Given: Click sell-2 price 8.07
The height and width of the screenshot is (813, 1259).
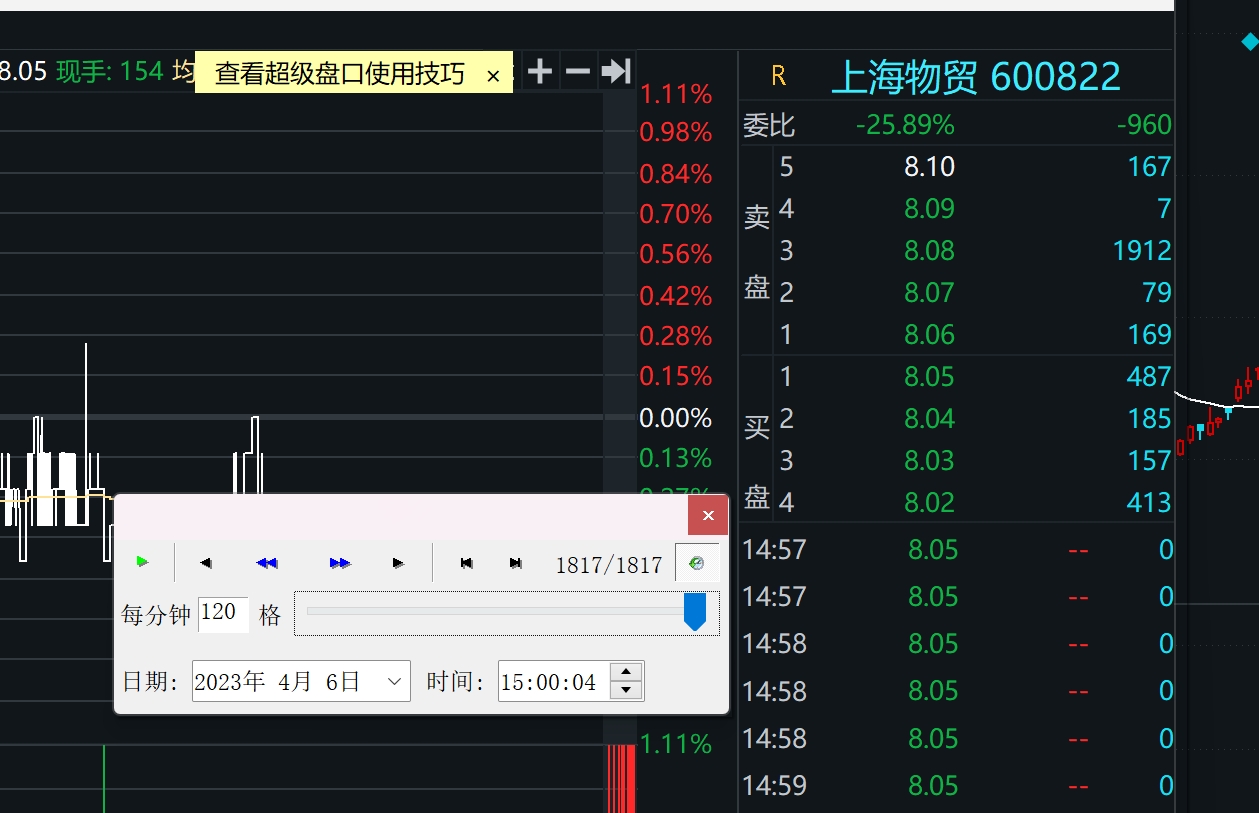Looking at the screenshot, I should click(930, 292).
